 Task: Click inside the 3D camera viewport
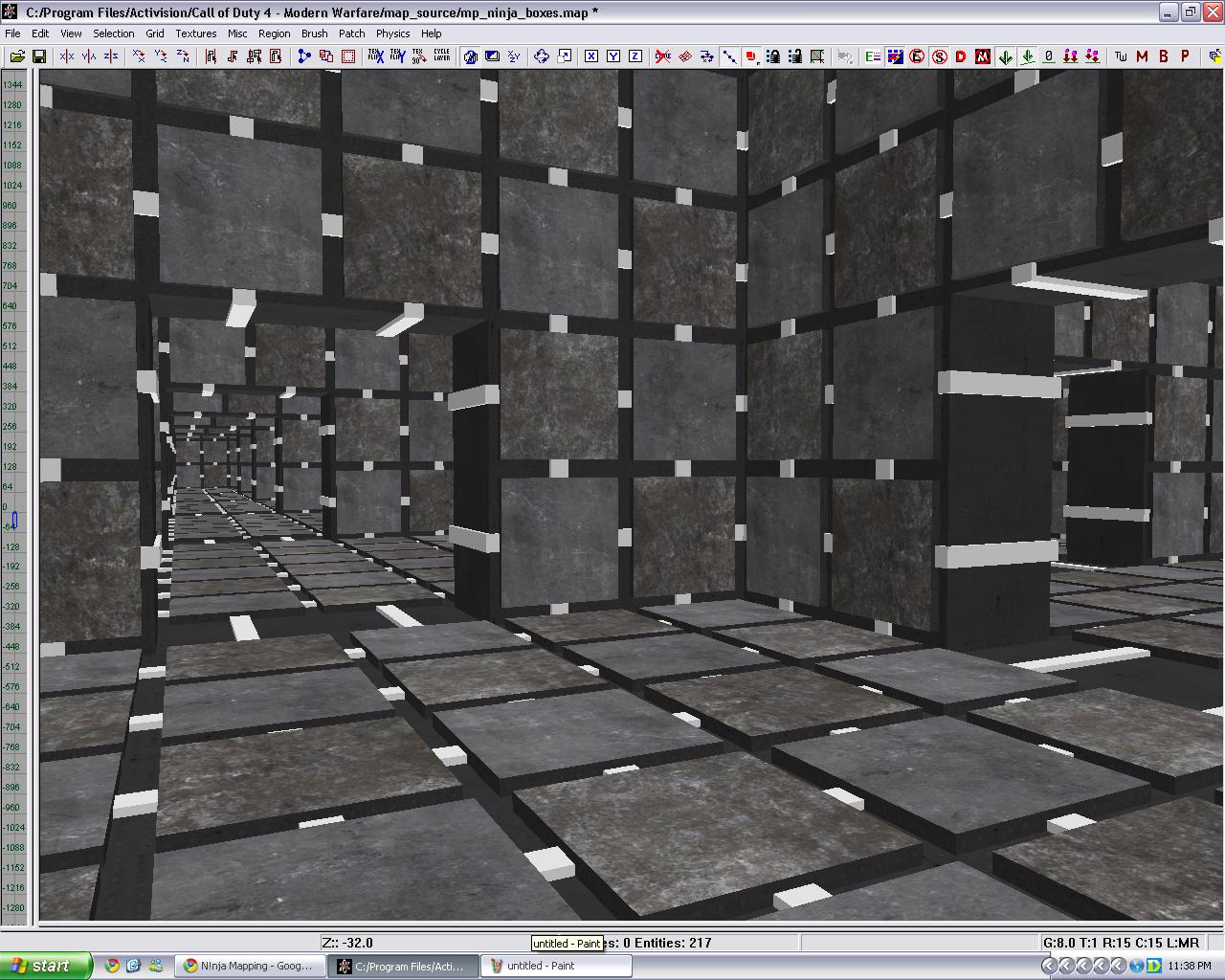point(631,496)
